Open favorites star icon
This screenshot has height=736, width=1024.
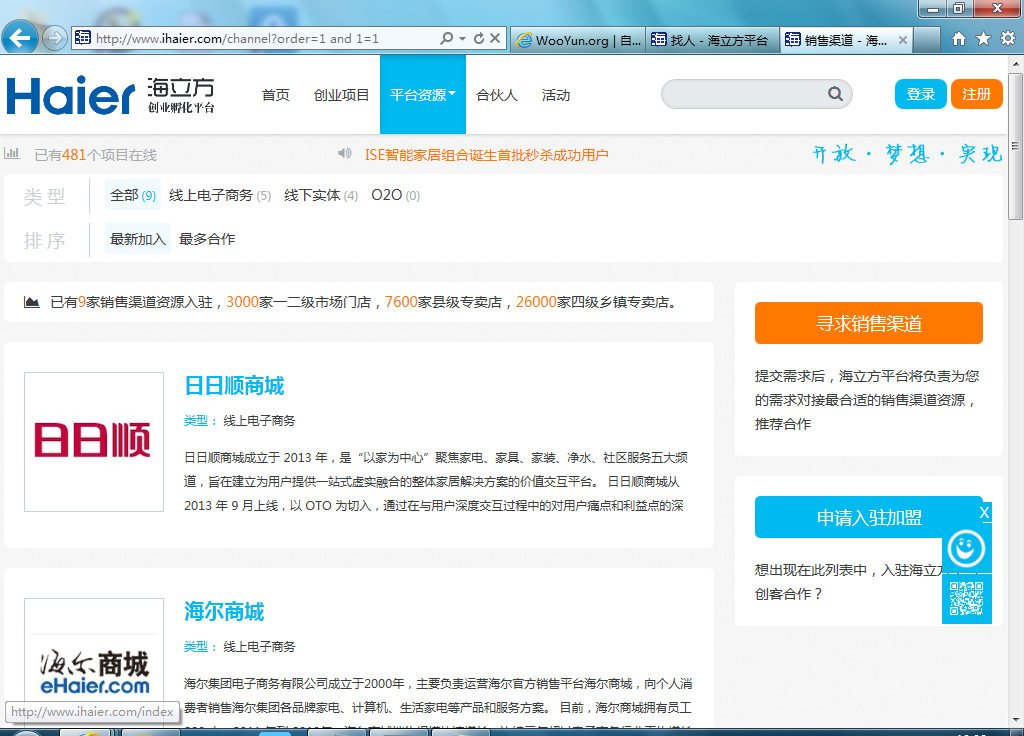(983, 39)
